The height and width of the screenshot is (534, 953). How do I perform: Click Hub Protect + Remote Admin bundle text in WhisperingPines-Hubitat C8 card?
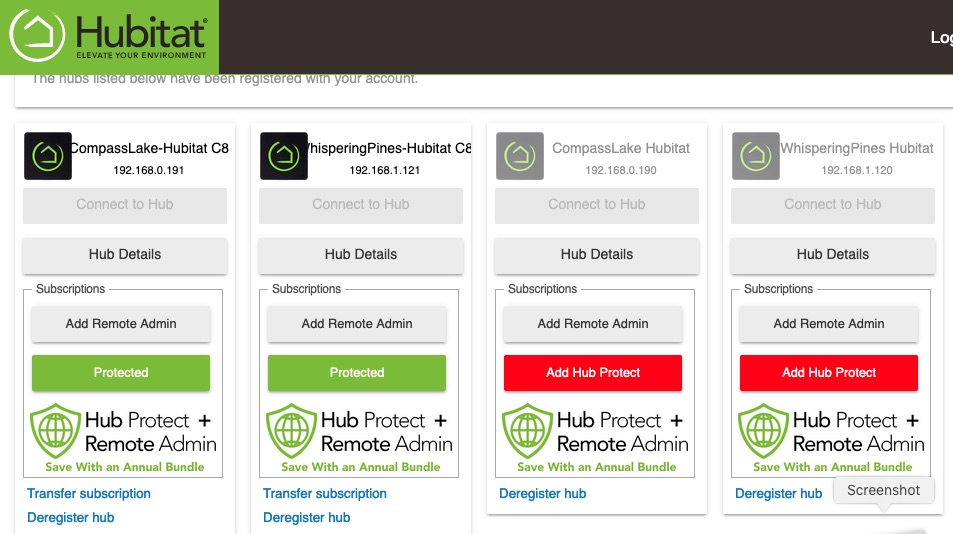tap(387, 432)
